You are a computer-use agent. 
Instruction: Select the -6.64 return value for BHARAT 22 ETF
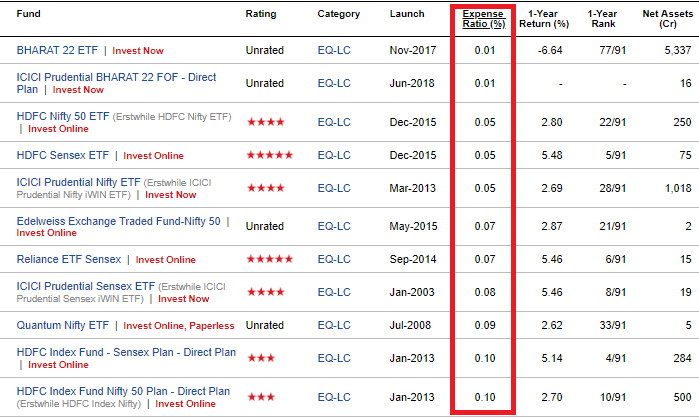click(x=550, y=50)
